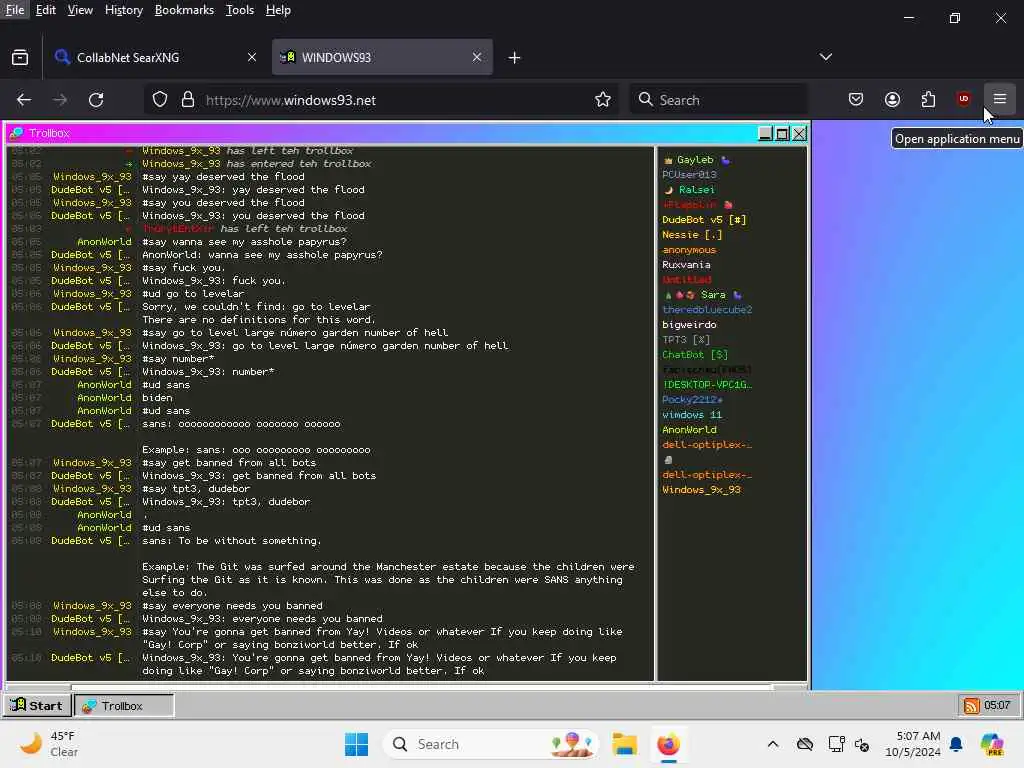Open the weather widget showing 45°F
Screen dimensions: 1024x768
pyautogui.click(x=49, y=744)
